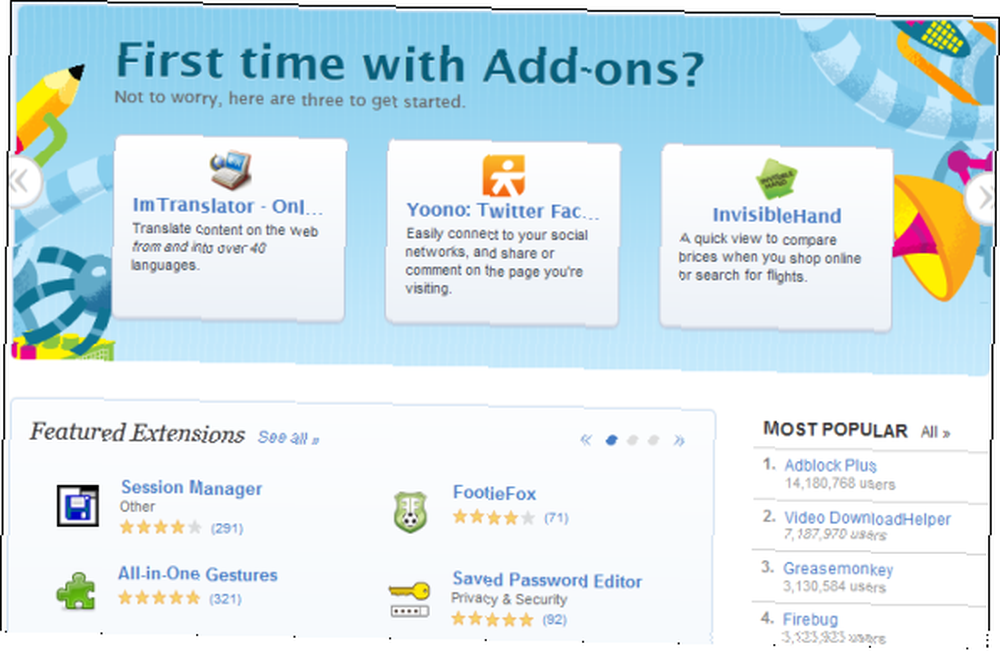Select first Featured Extensions page dot

pyautogui.click(x=611, y=440)
